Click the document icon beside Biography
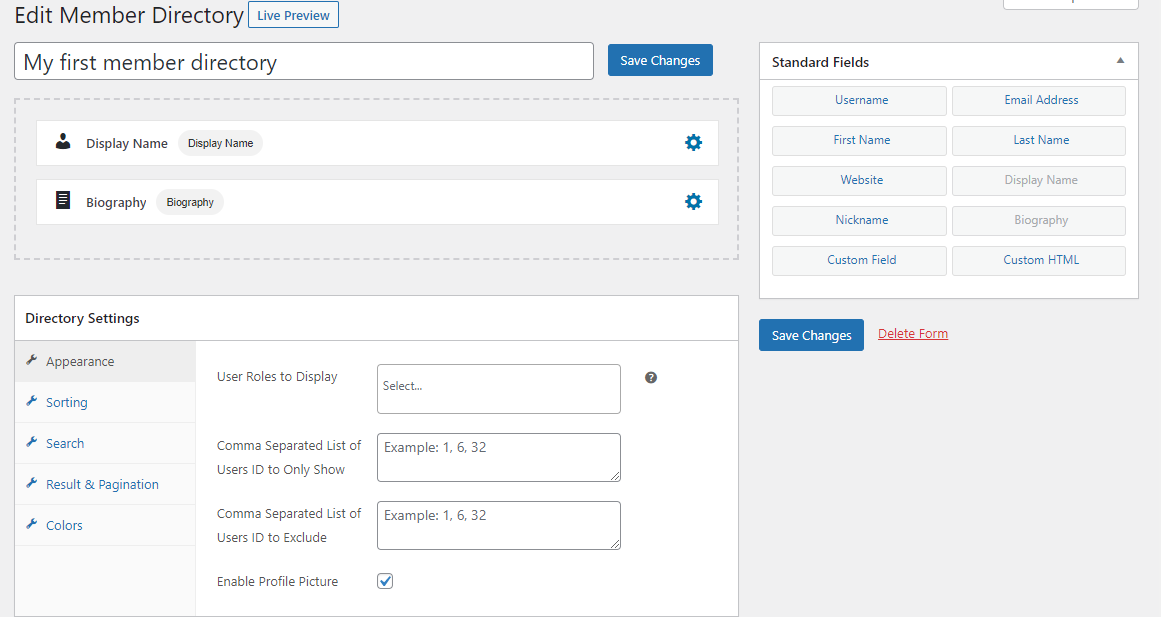This screenshot has width=1161, height=617. pyautogui.click(x=64, y=200)
